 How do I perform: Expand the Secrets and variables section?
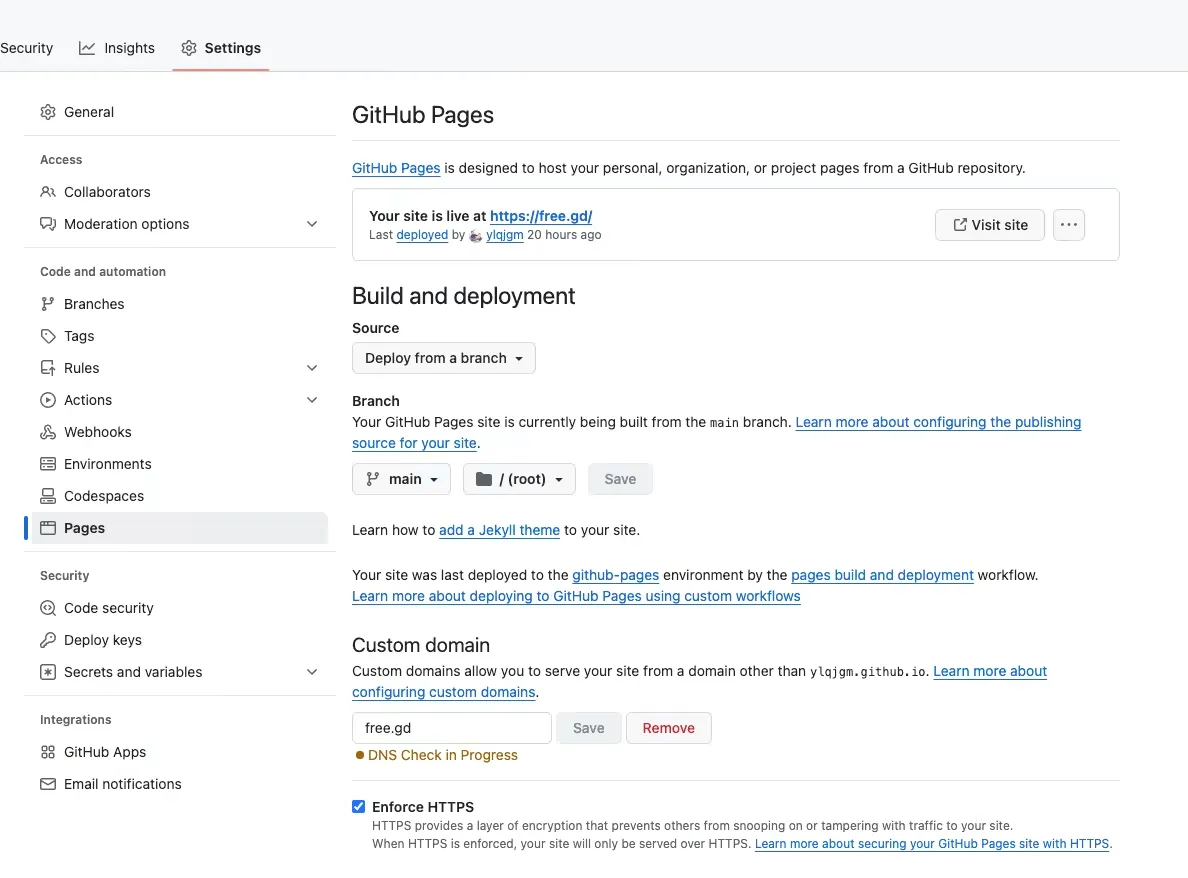[312, 672]
